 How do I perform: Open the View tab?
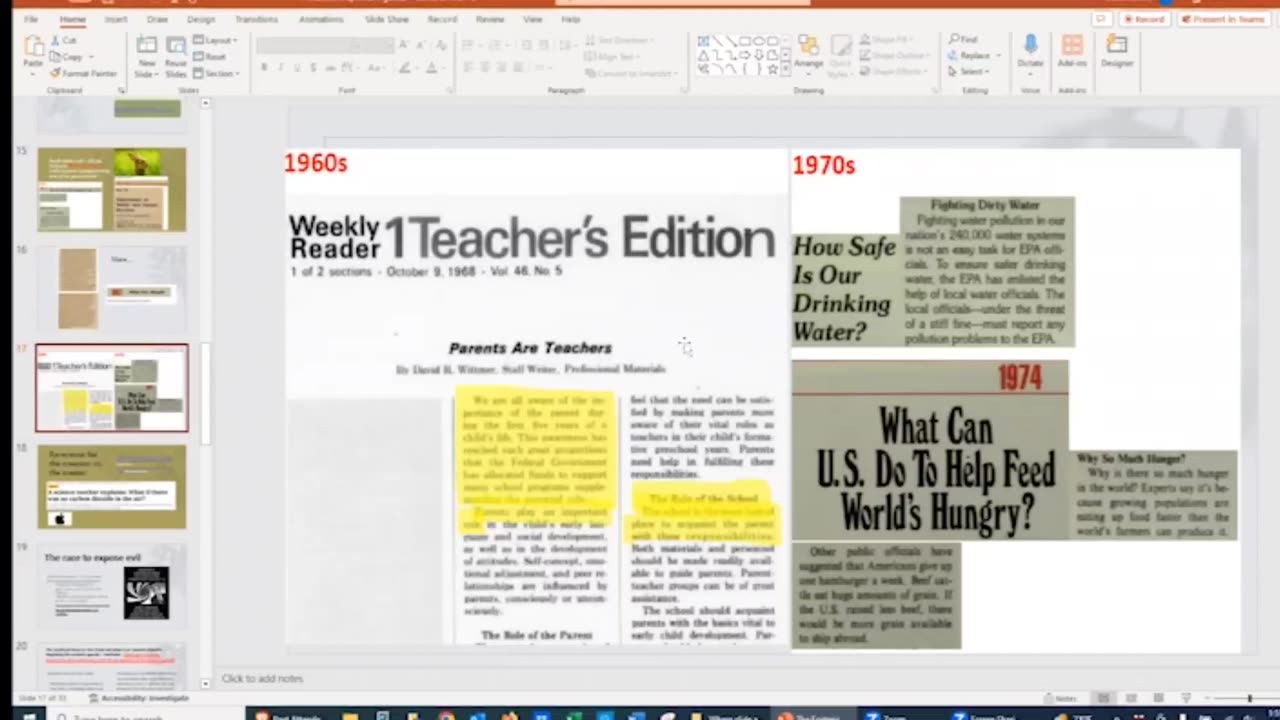(533, 19)
